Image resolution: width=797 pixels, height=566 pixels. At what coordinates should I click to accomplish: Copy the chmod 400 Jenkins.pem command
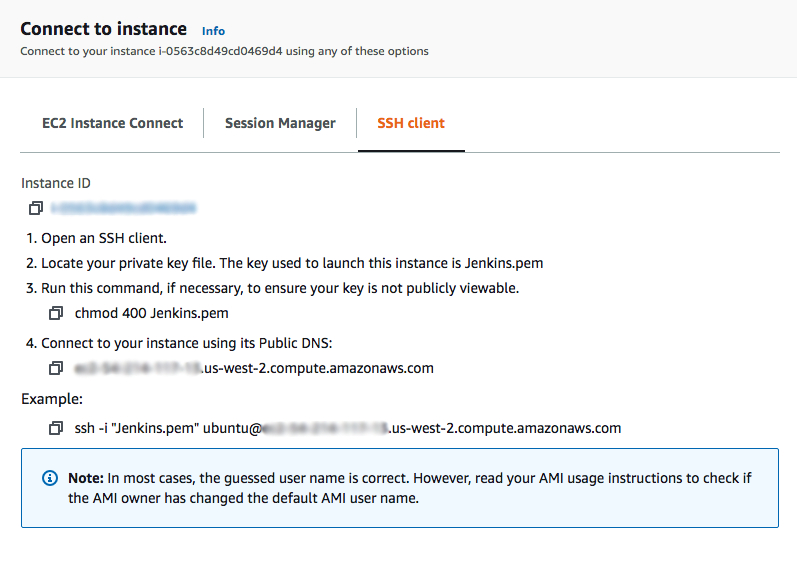coord(56,313)
